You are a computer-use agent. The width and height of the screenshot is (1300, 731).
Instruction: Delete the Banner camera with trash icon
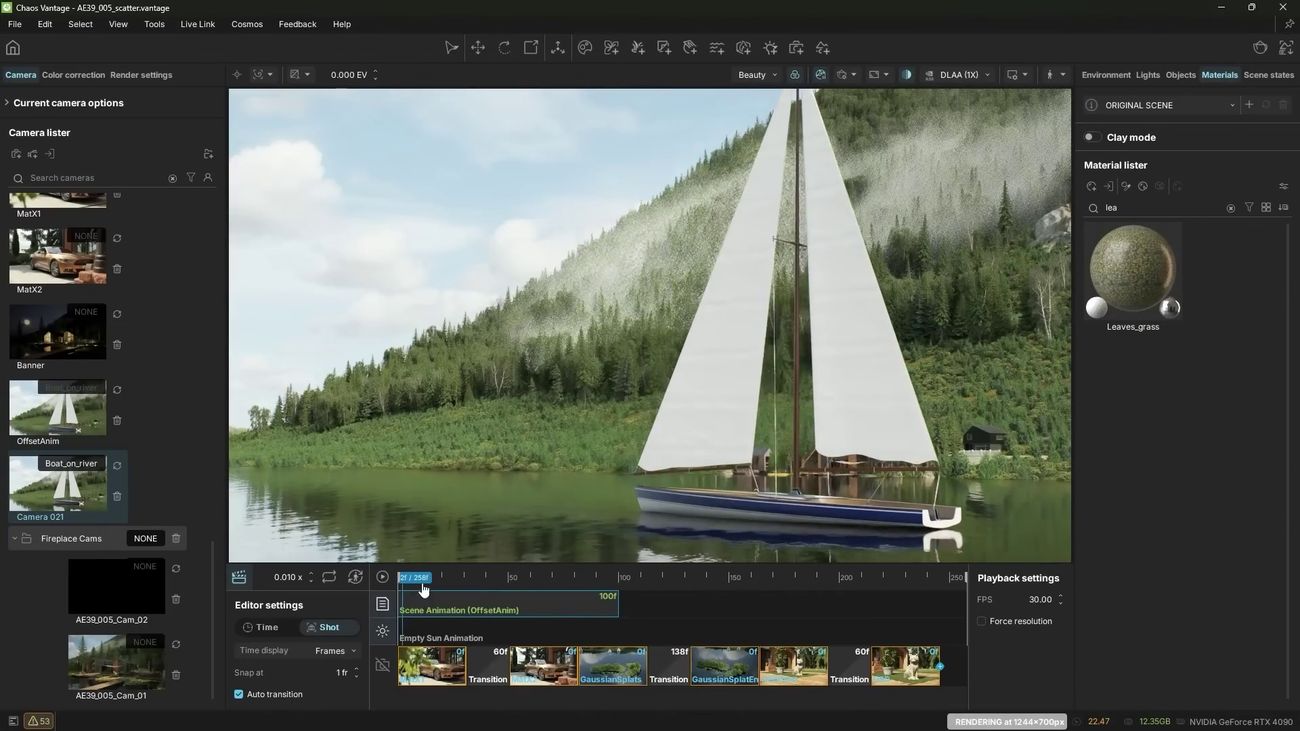click(117, 345)
